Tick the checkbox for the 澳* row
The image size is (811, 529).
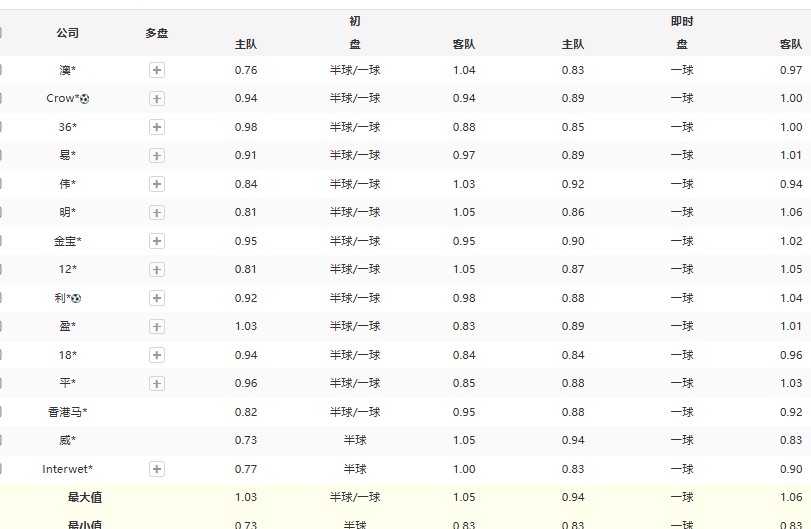(1, 70)
